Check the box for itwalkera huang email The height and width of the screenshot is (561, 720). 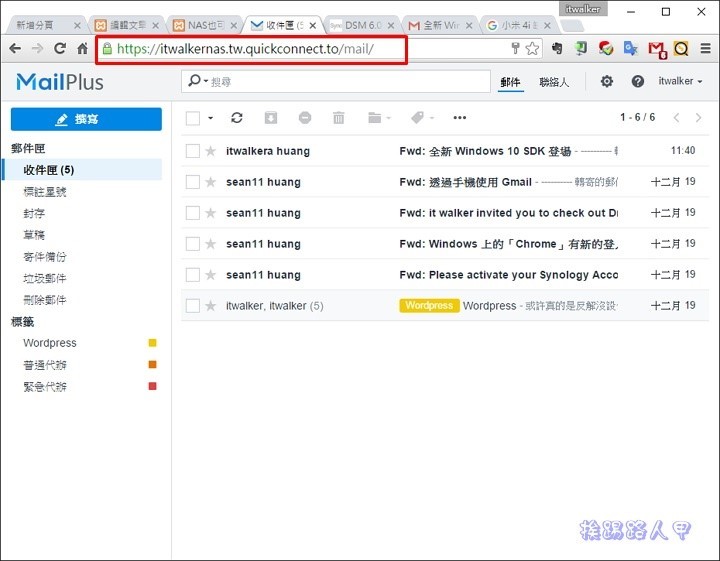click(x=193, y=152)
